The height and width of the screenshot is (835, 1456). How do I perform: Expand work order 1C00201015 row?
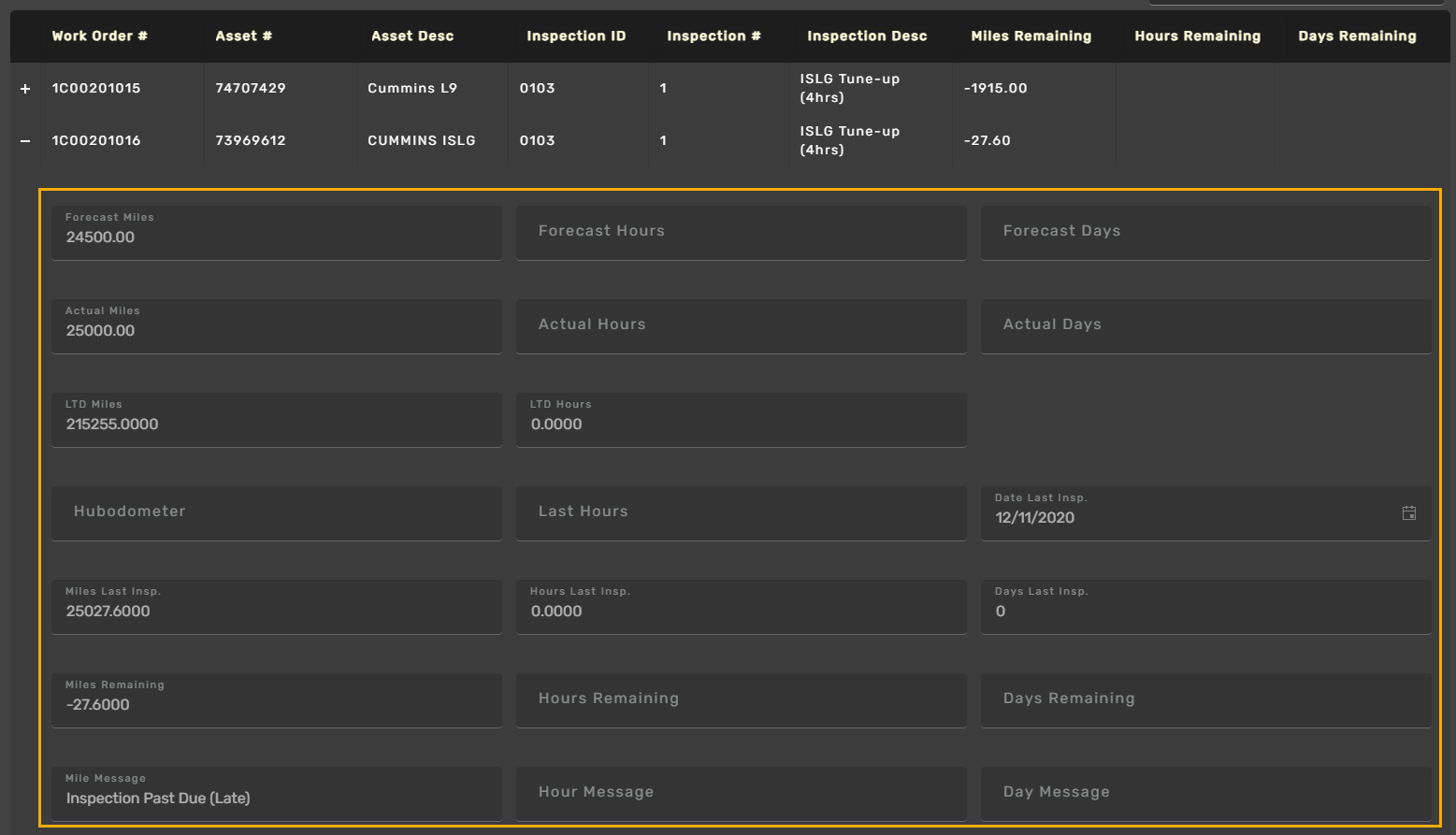click(25, 89)
